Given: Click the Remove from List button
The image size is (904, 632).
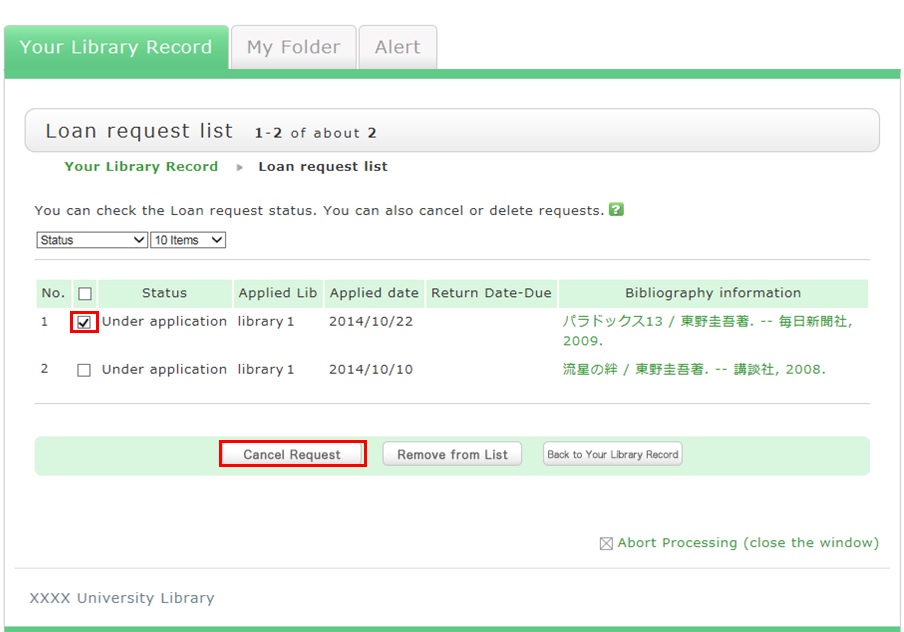Looking at the screenshot, I should coord(452,454).
